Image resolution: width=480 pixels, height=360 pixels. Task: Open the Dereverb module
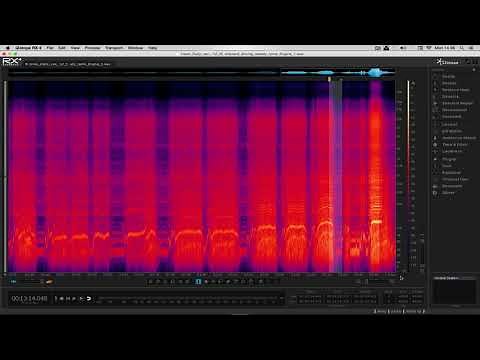point(451,117)
